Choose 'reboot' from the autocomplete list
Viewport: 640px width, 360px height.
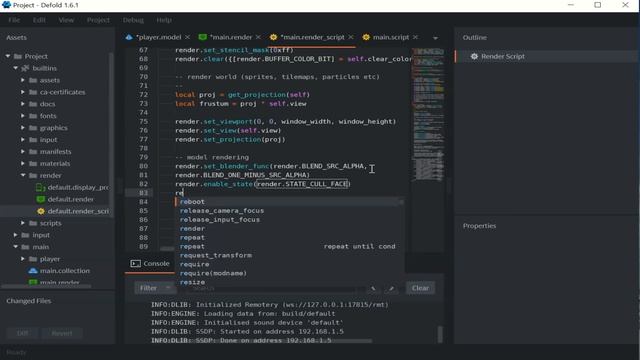click(289, 202)
